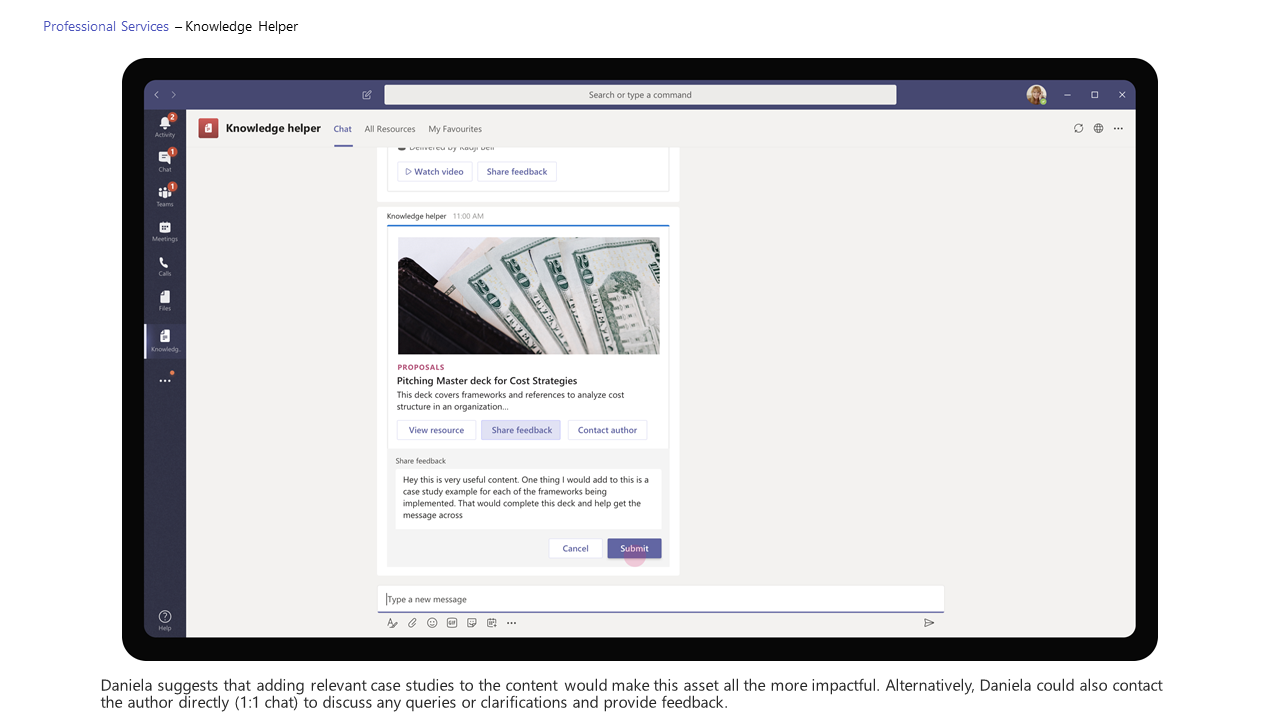Click the search or type a command box
Screen dimensions: 1280x720
click(640, 95)
